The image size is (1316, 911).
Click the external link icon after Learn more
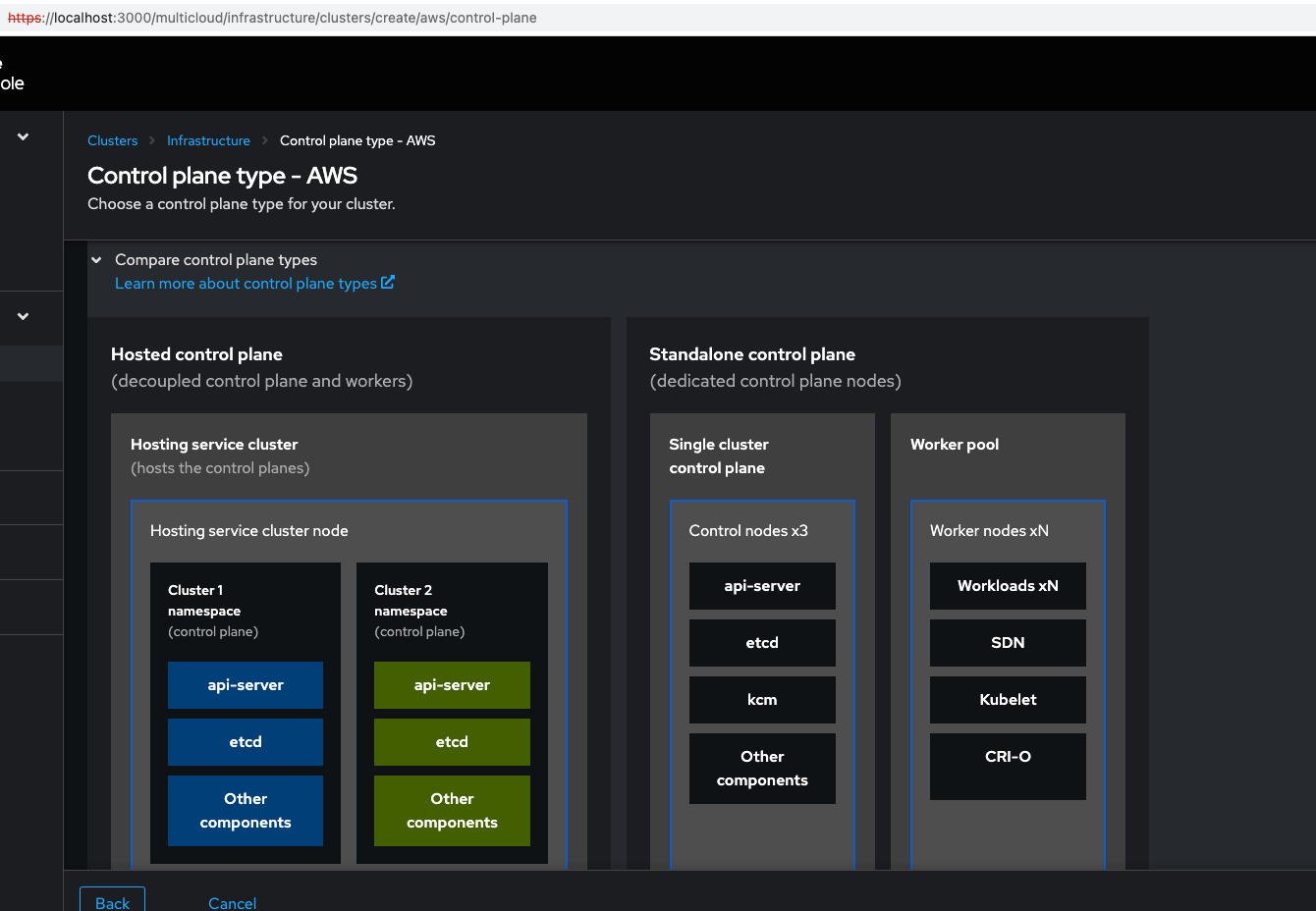388,283
